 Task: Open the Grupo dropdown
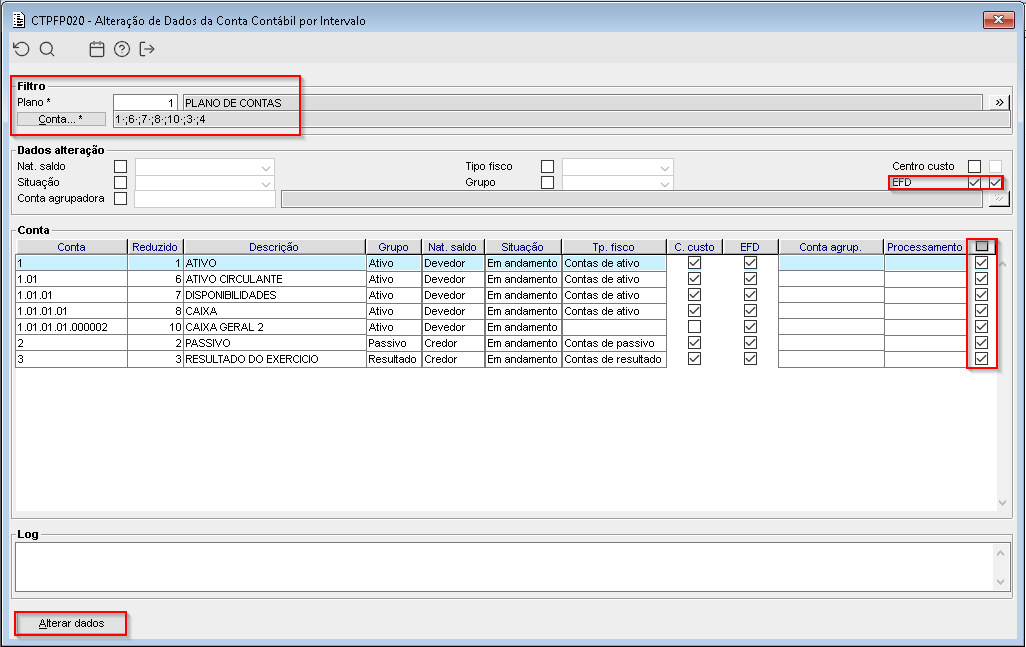[x=618, y=183]
